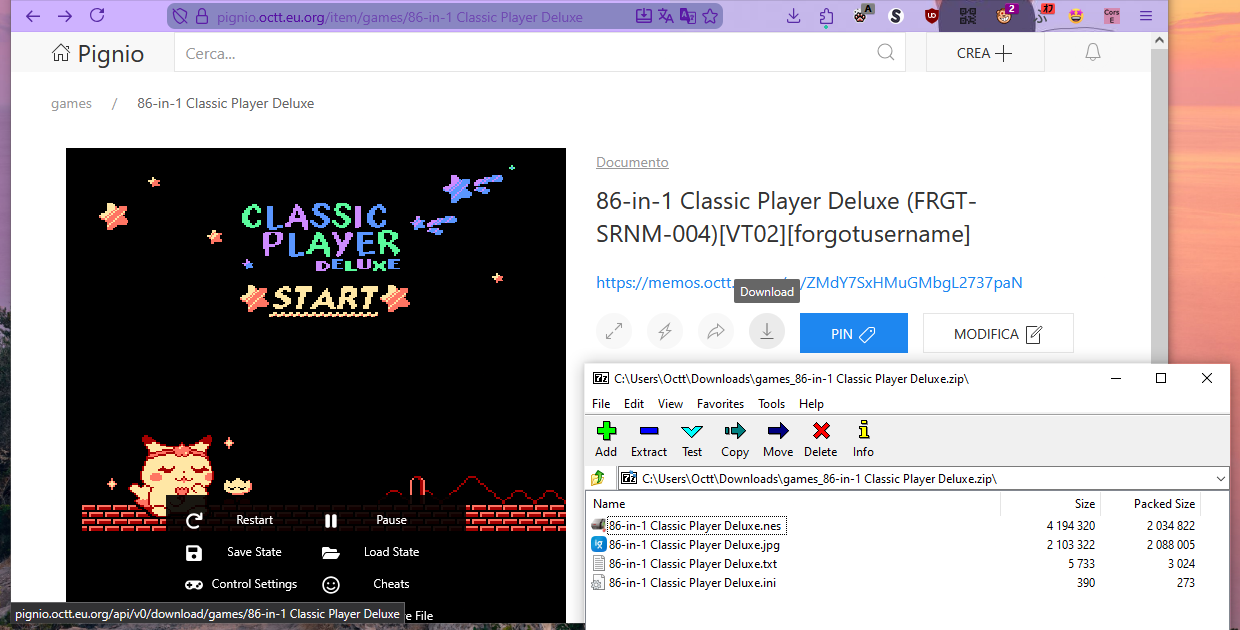The width and height of the screenshot is (1240, 630).
Task: Share the pin with the arrow icon
Action: tap(715, 331)
